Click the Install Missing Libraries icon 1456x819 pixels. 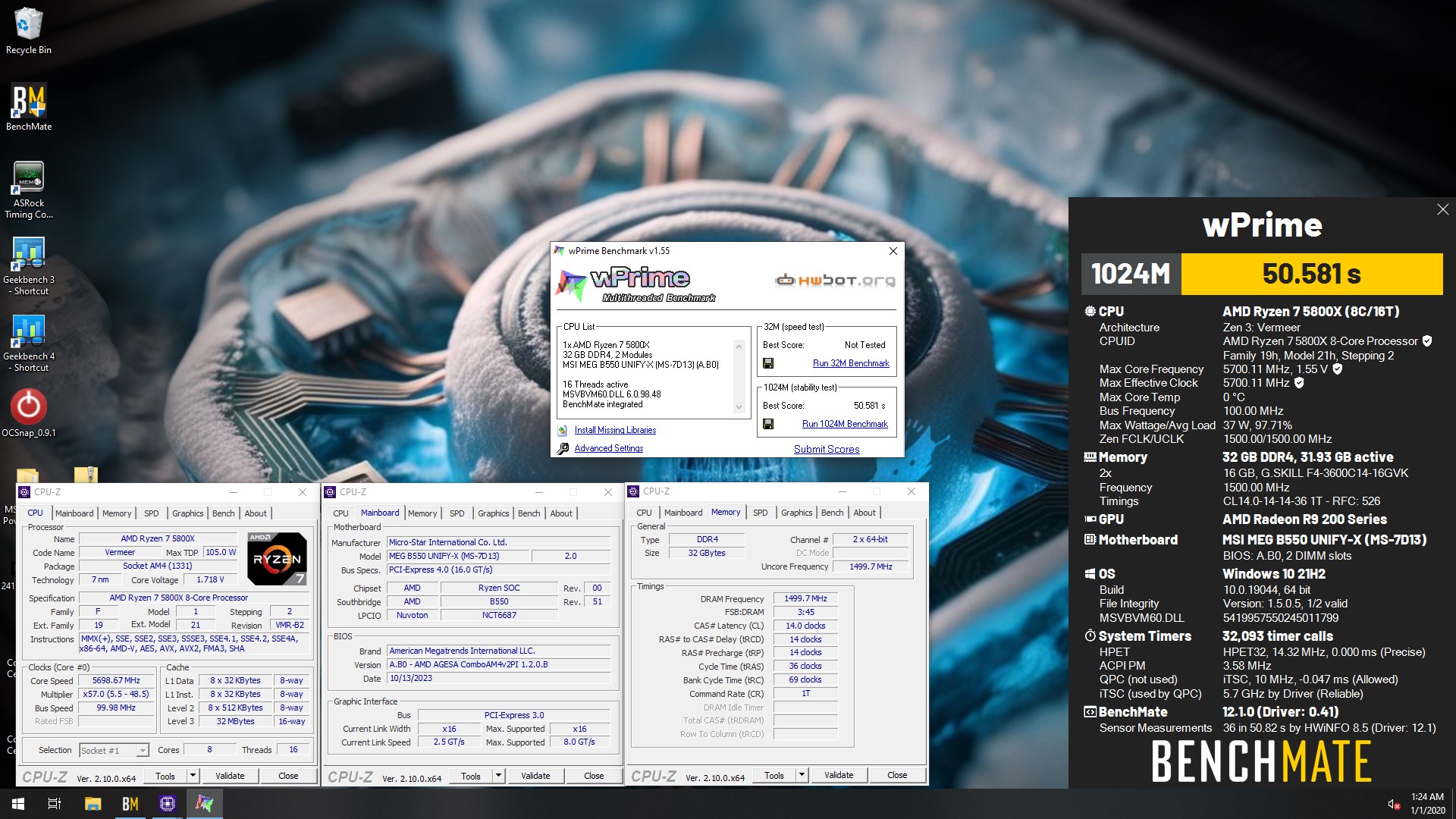pyautogui.click(x=563, y=430)
